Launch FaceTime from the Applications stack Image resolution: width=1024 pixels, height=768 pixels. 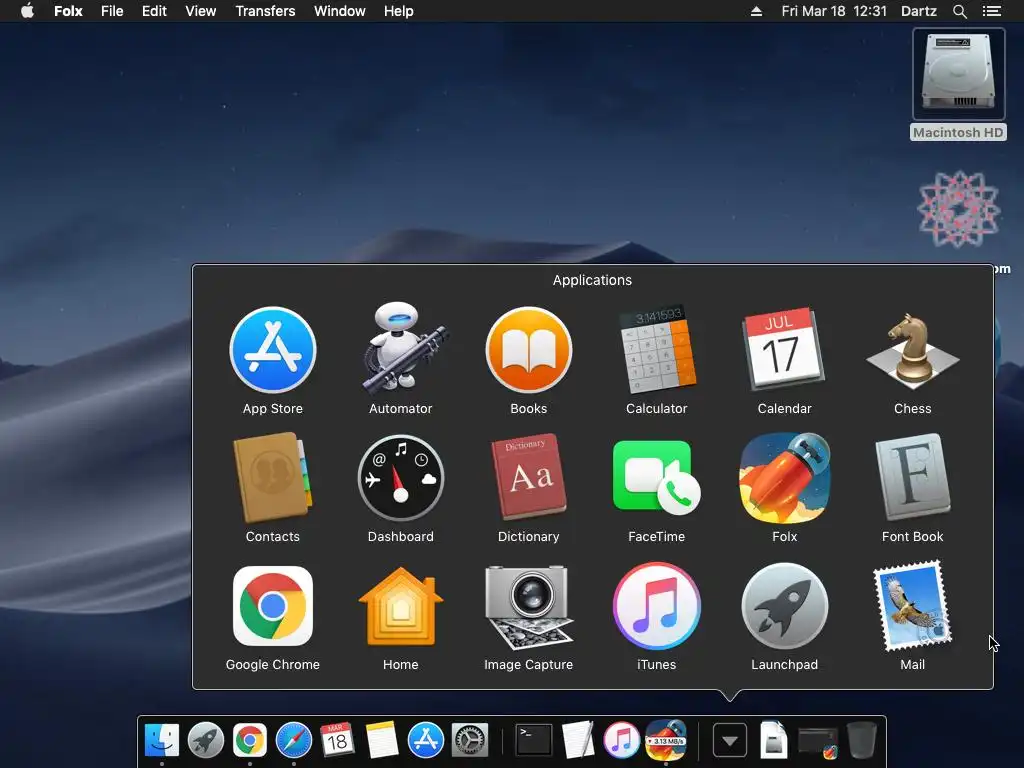[657, 478]
